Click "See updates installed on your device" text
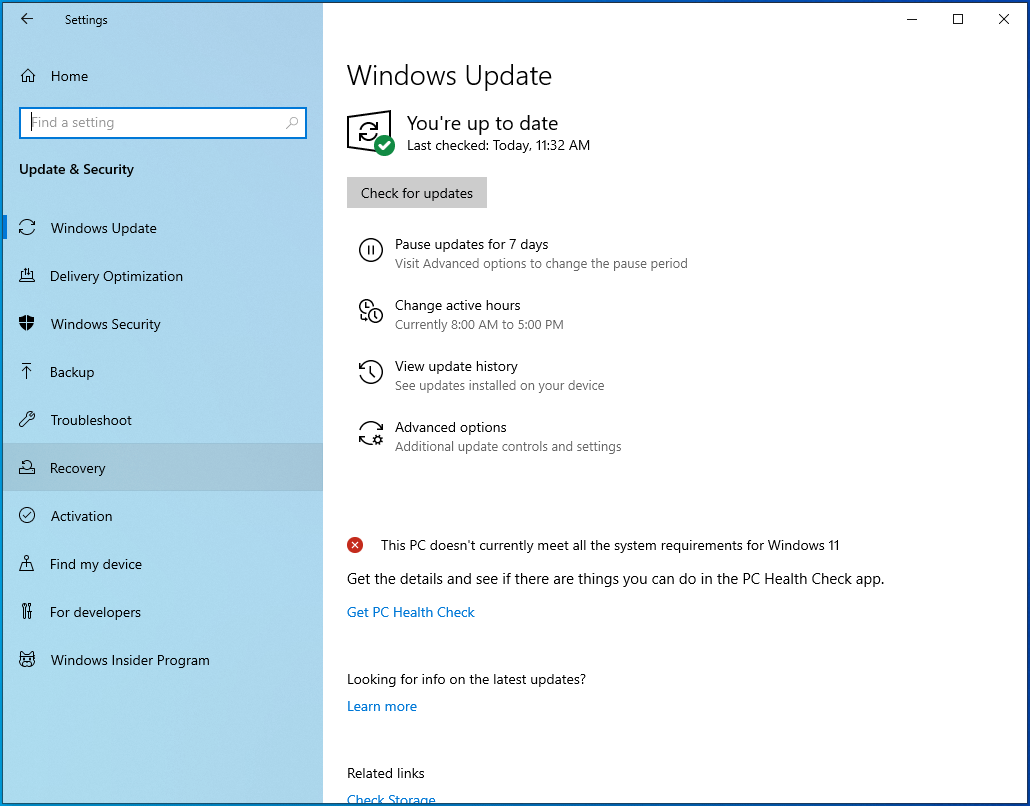1030x806 pixels. point(499,386)
